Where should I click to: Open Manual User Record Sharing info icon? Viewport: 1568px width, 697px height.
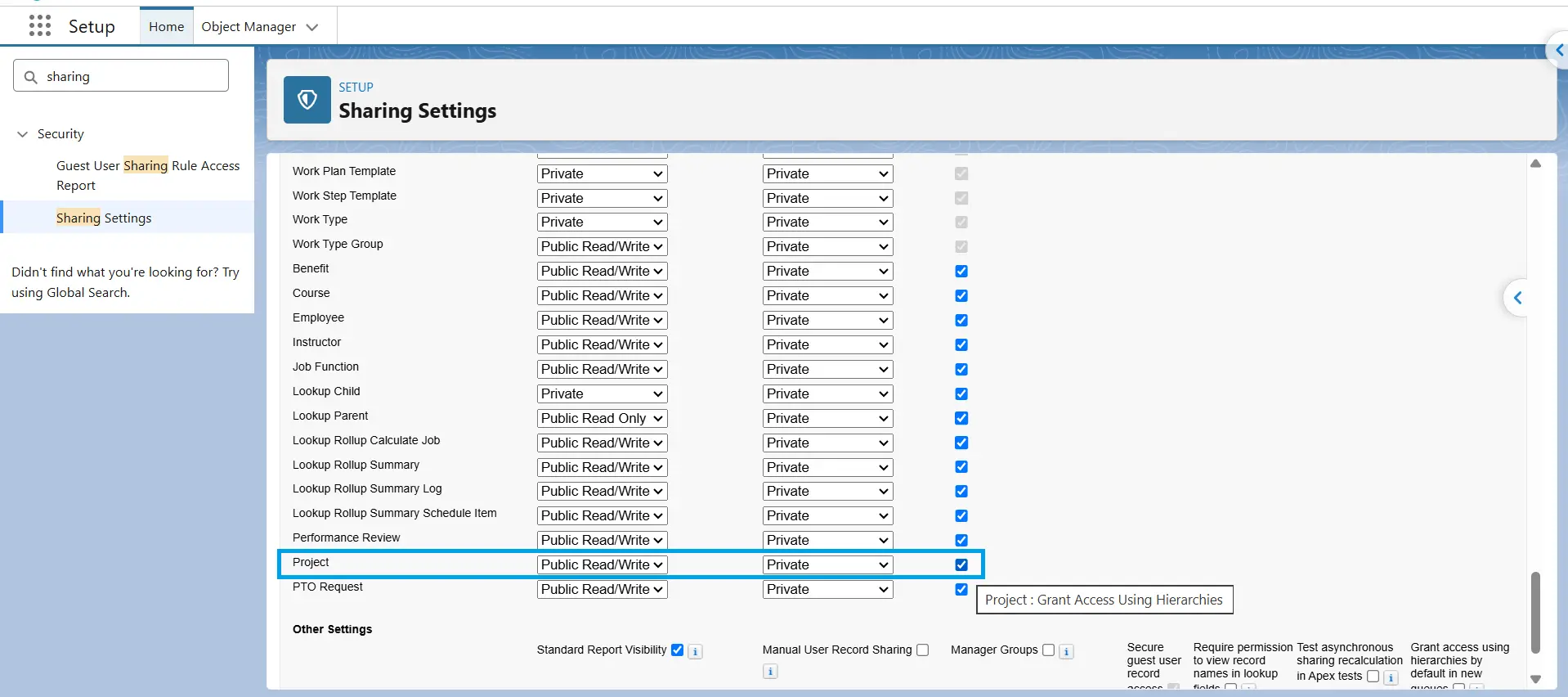(x=770, y=672)
